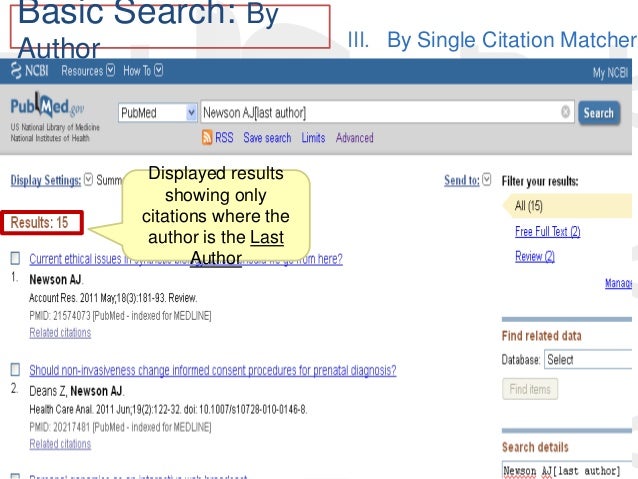Open the Advanced search link

pos(354,138)
